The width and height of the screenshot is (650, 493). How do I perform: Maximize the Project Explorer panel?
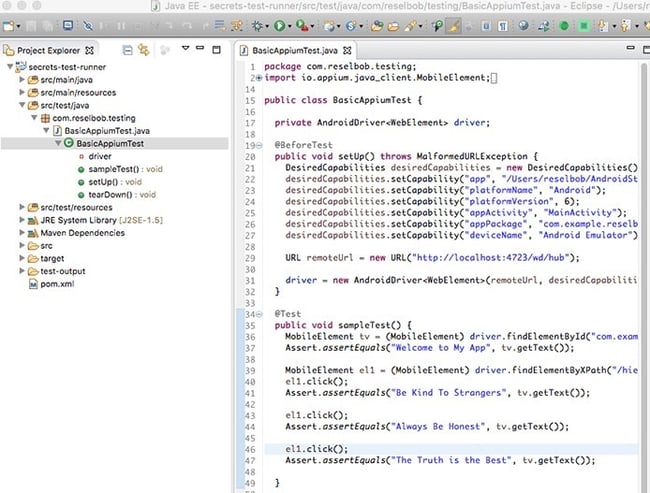pos(216,50)
